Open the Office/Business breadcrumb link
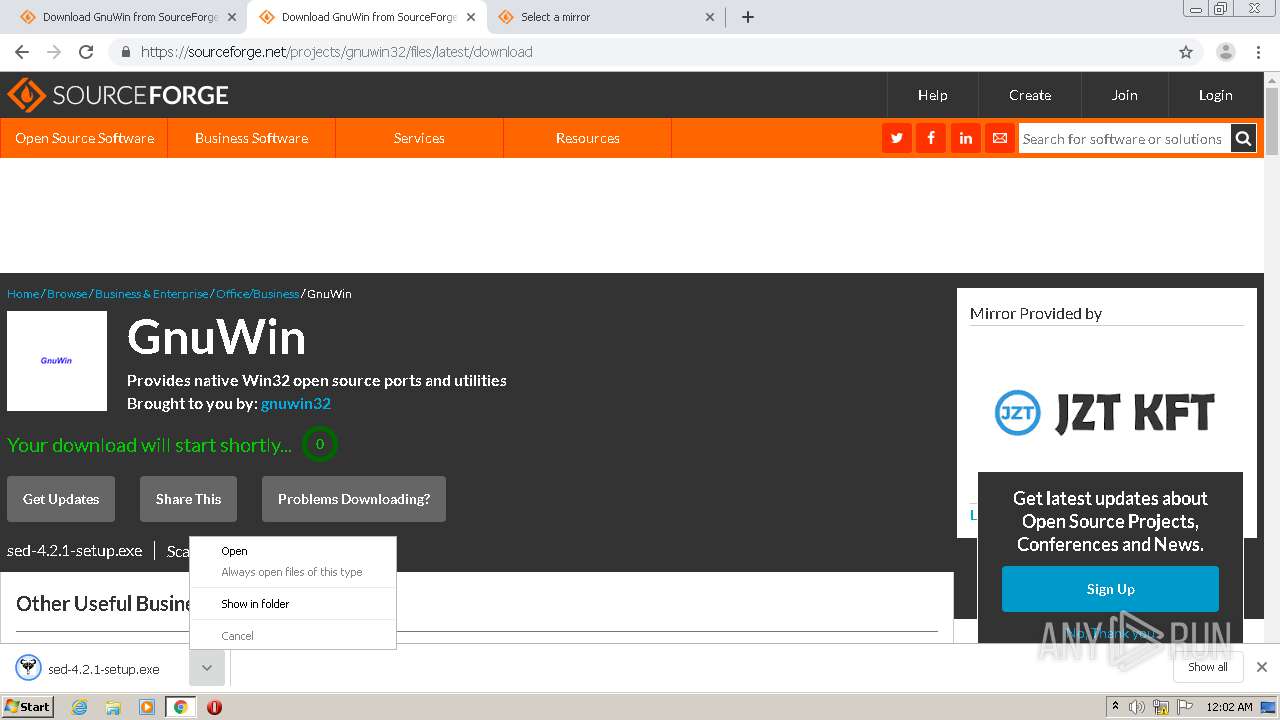 click(x=257, y=294)
